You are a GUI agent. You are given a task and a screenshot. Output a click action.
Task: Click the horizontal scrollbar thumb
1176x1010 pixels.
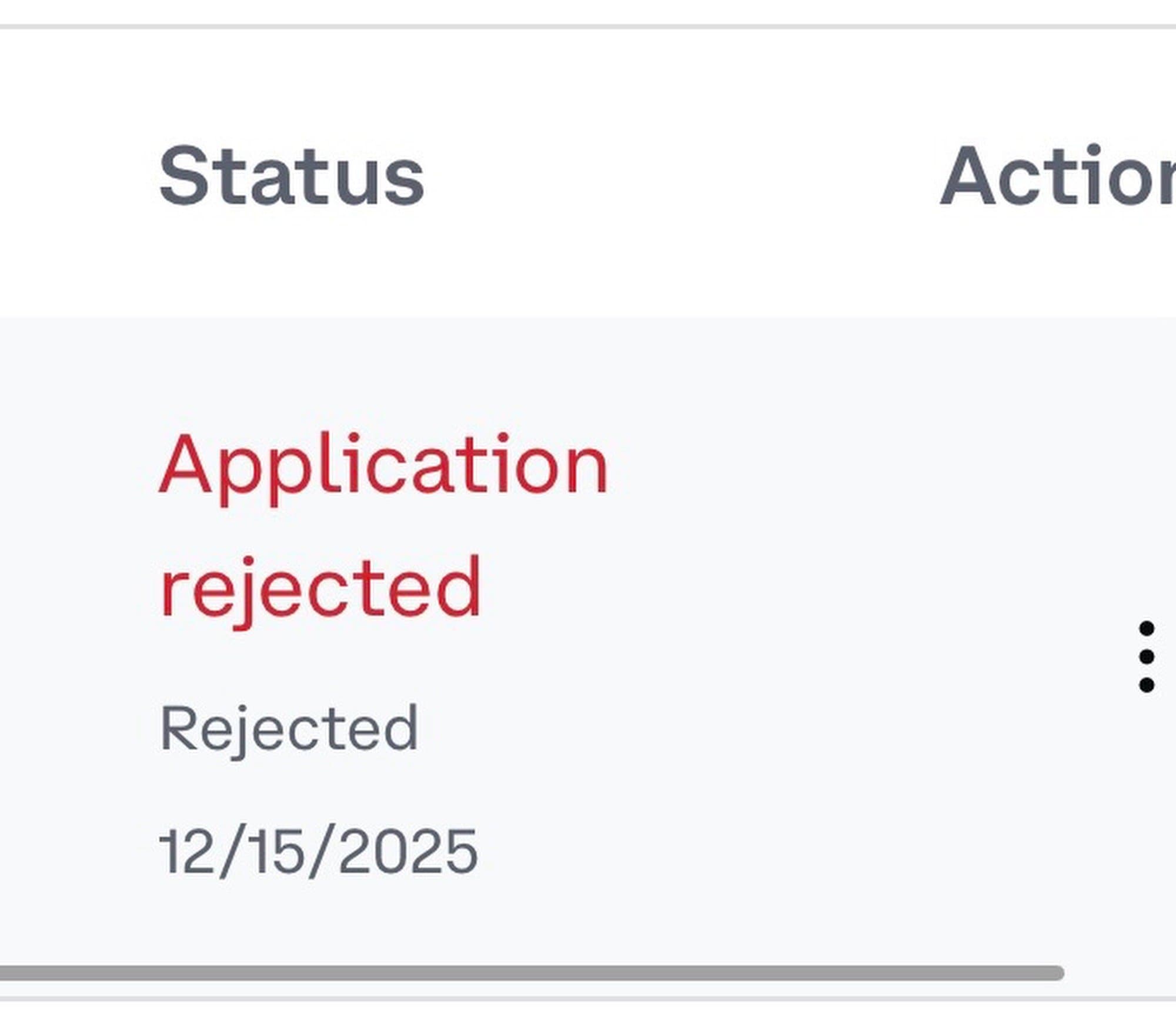[x=529, y=974]
